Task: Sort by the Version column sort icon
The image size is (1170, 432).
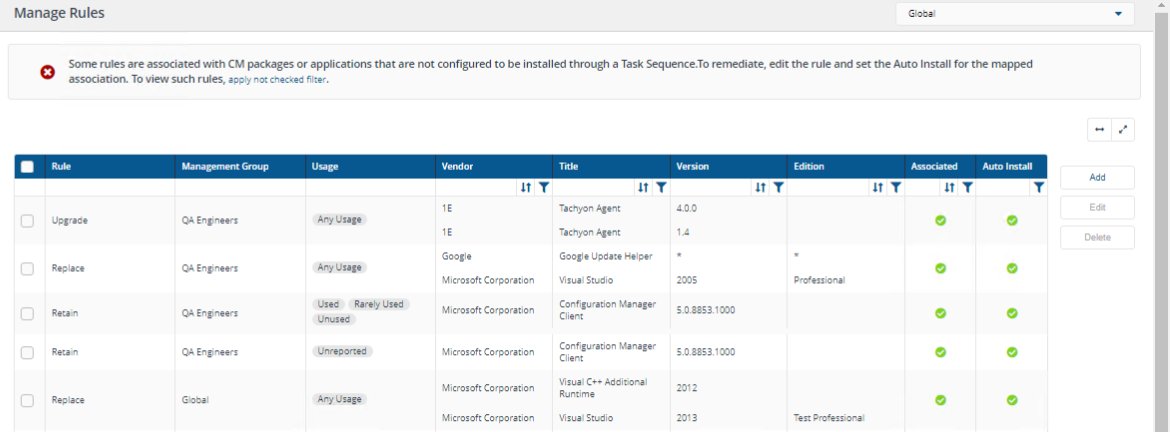Action: pyautogui.click(x=761, y=187)
